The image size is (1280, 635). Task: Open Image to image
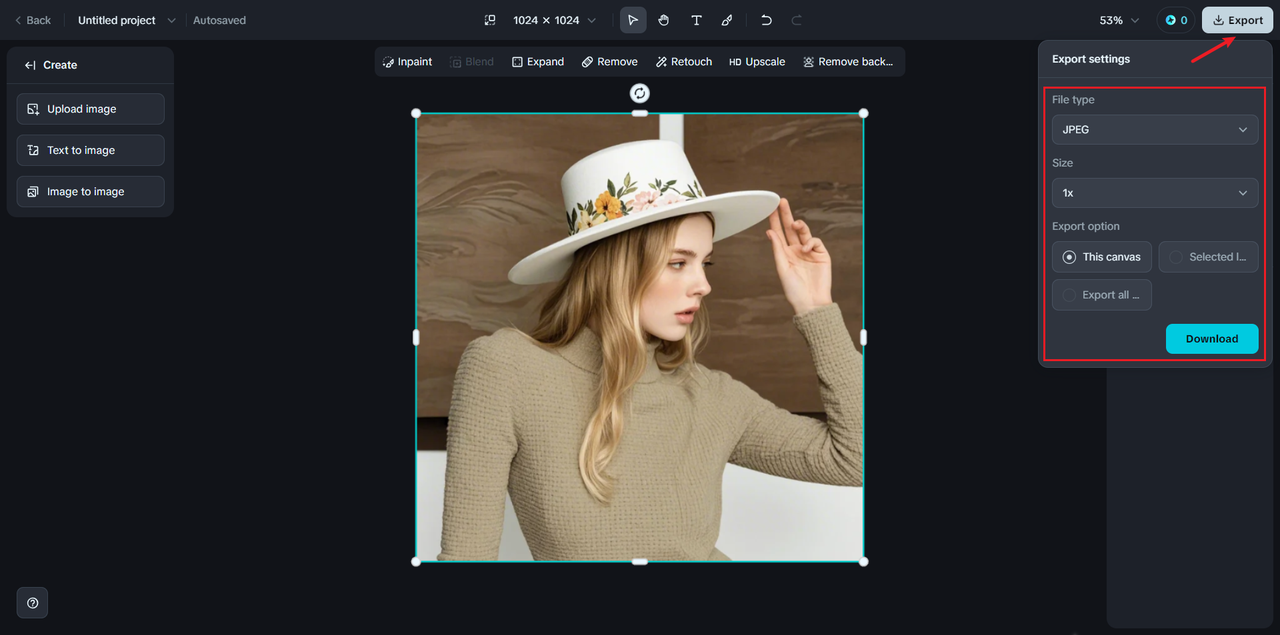point(90,191)
